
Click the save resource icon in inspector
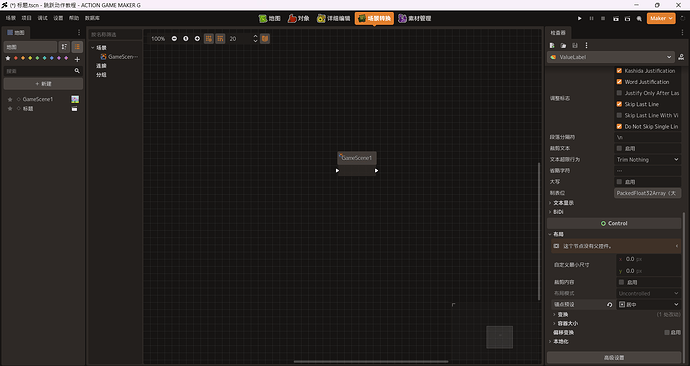(x=575, y=45)
